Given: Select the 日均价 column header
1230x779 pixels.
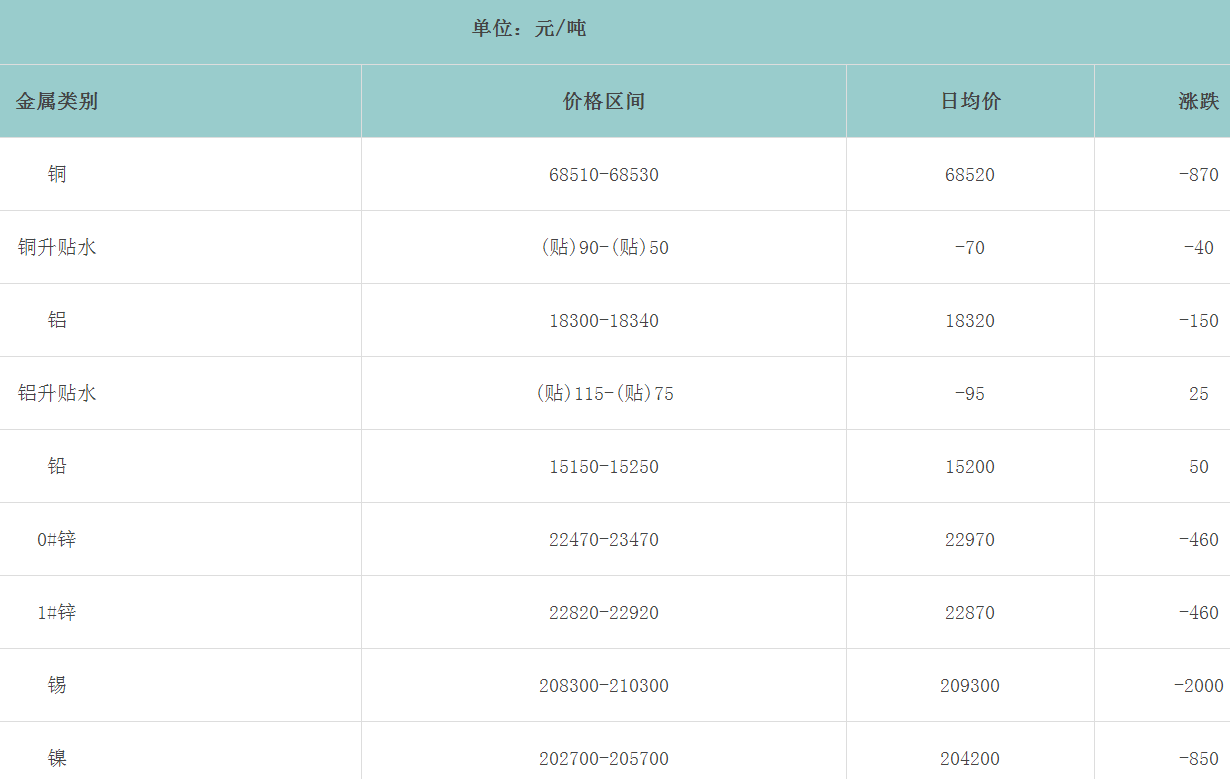Looking at the screenshot, I should click(970, 101).
